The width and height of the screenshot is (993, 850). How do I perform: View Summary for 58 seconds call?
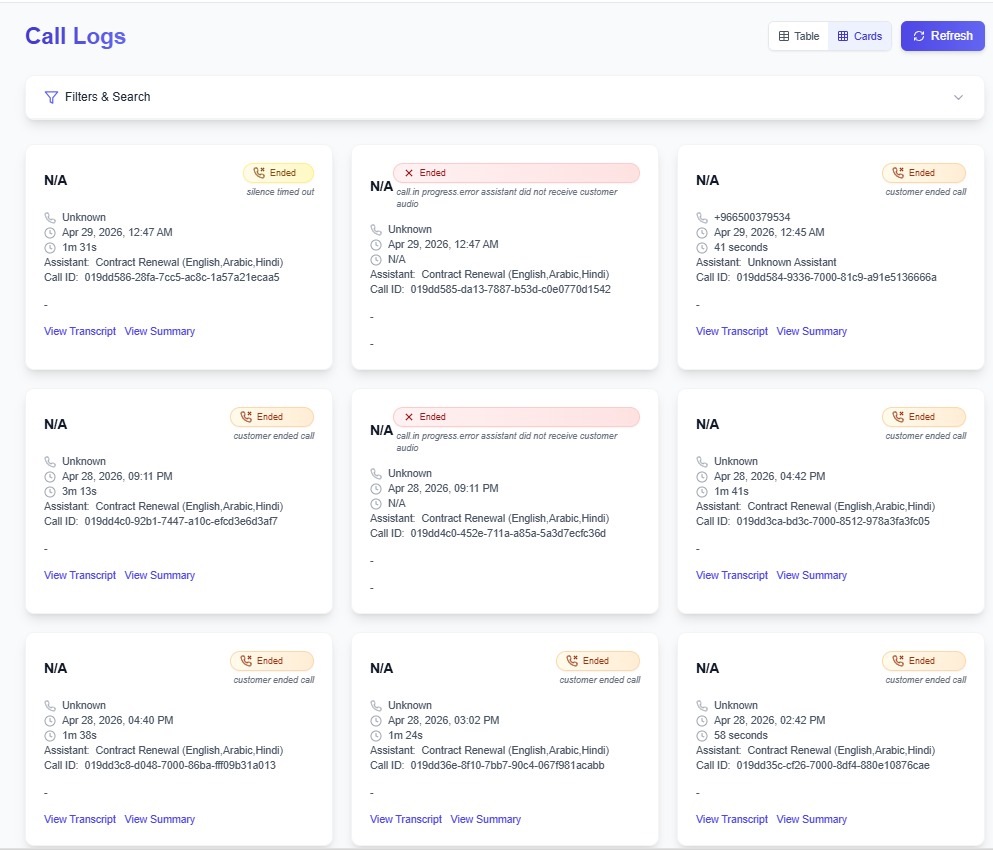click(x=811, y=819)
